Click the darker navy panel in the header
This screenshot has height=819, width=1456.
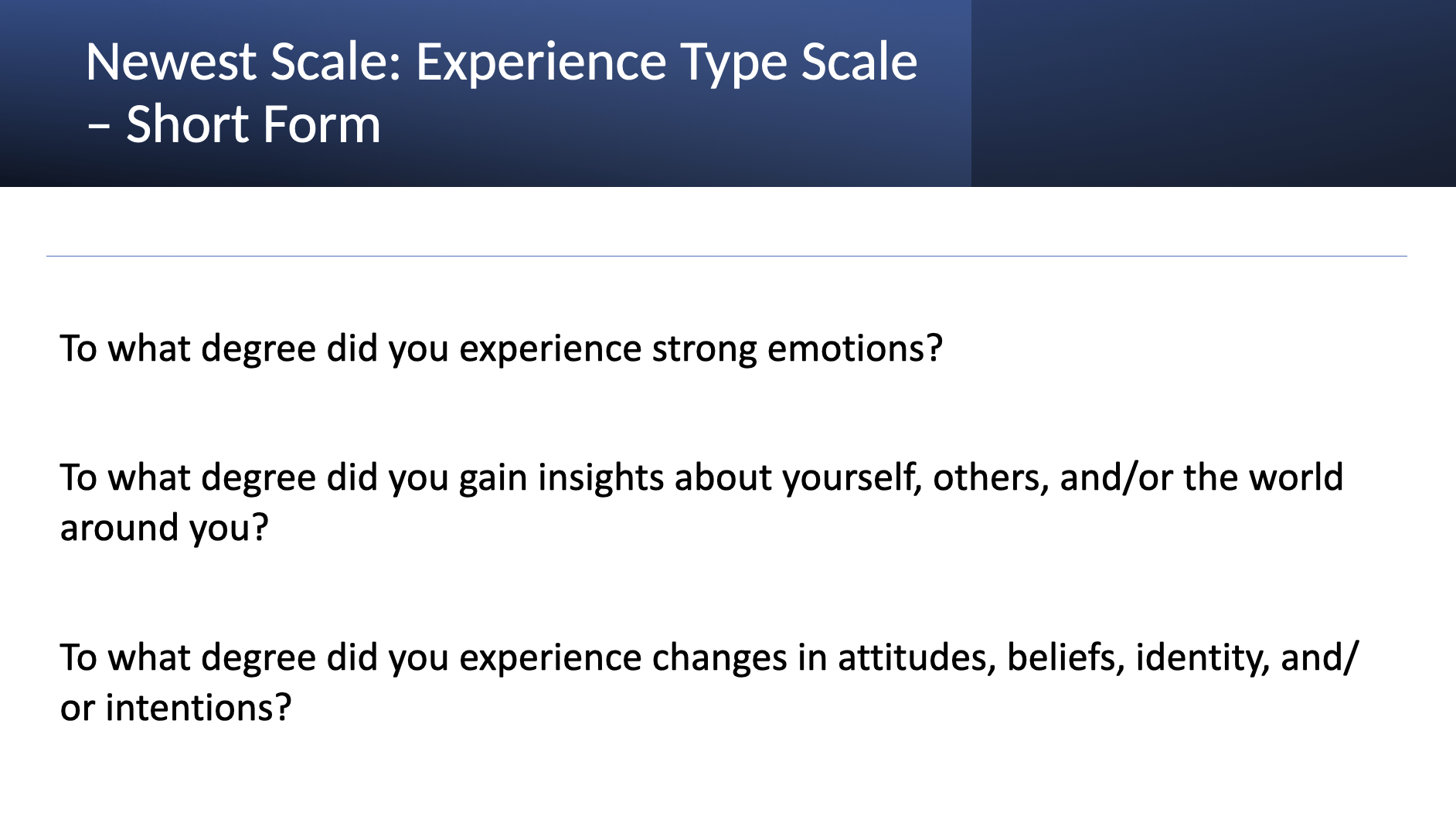1213,93
